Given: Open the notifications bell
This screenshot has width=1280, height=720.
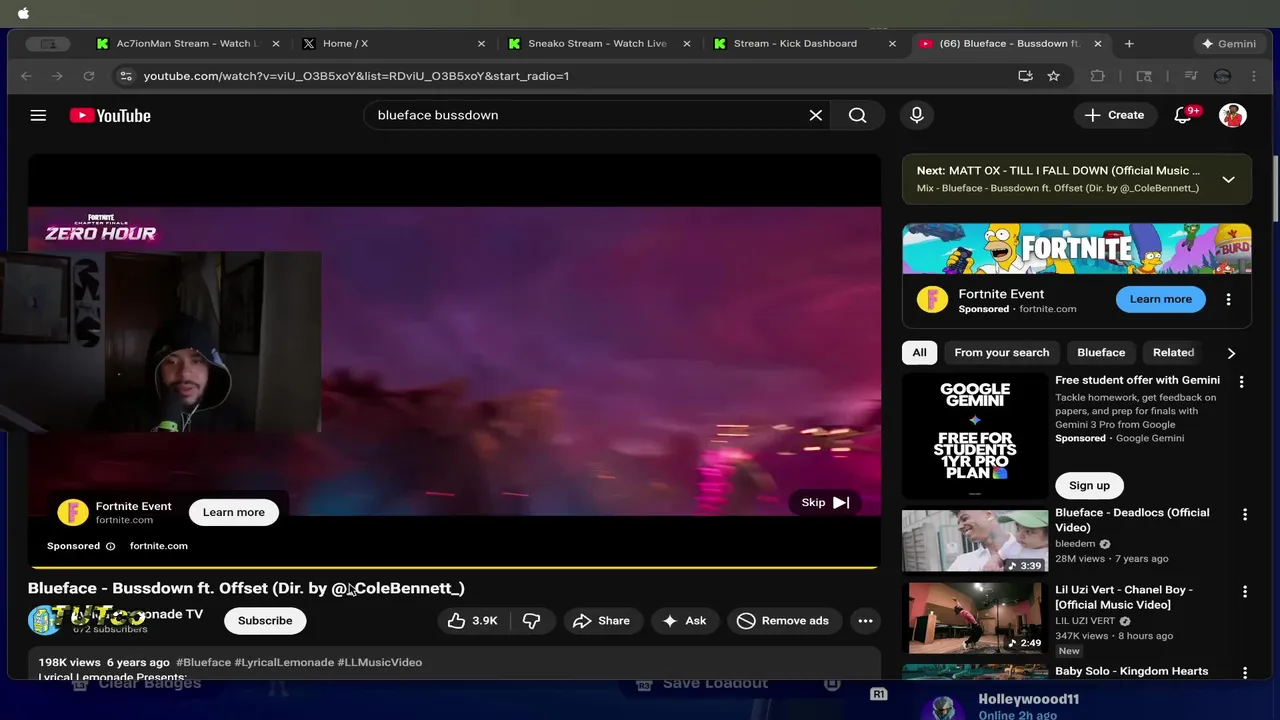Looking at the screenshot, I should pos(1183,115).
